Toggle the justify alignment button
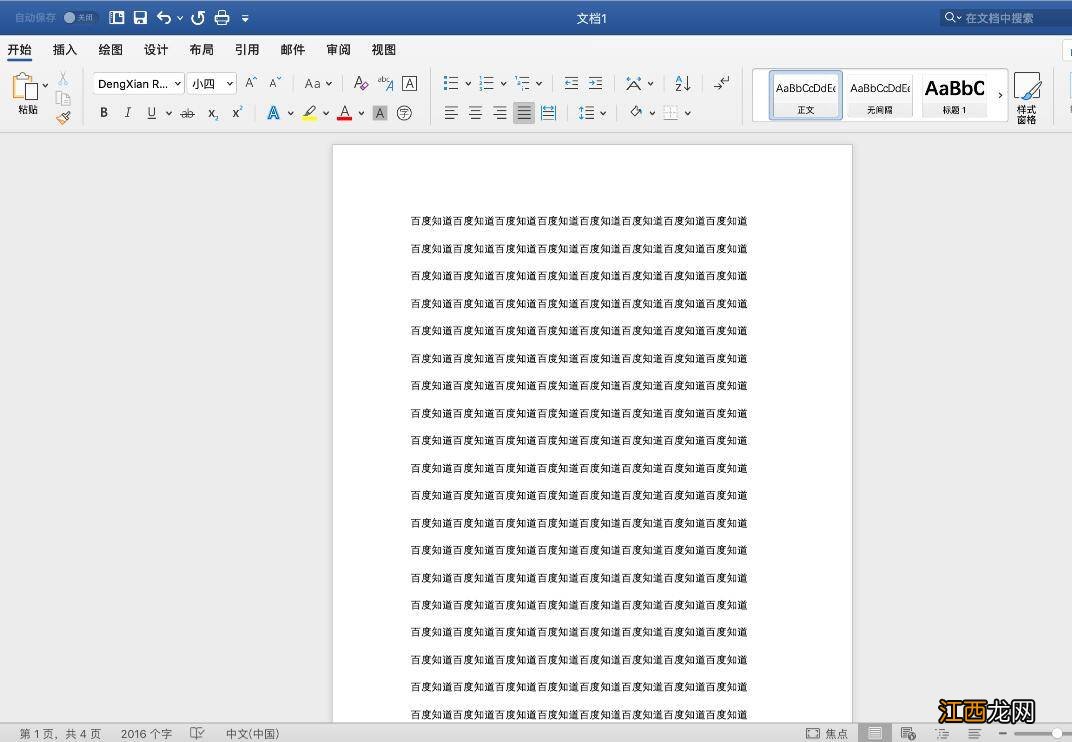 (524, 113)
